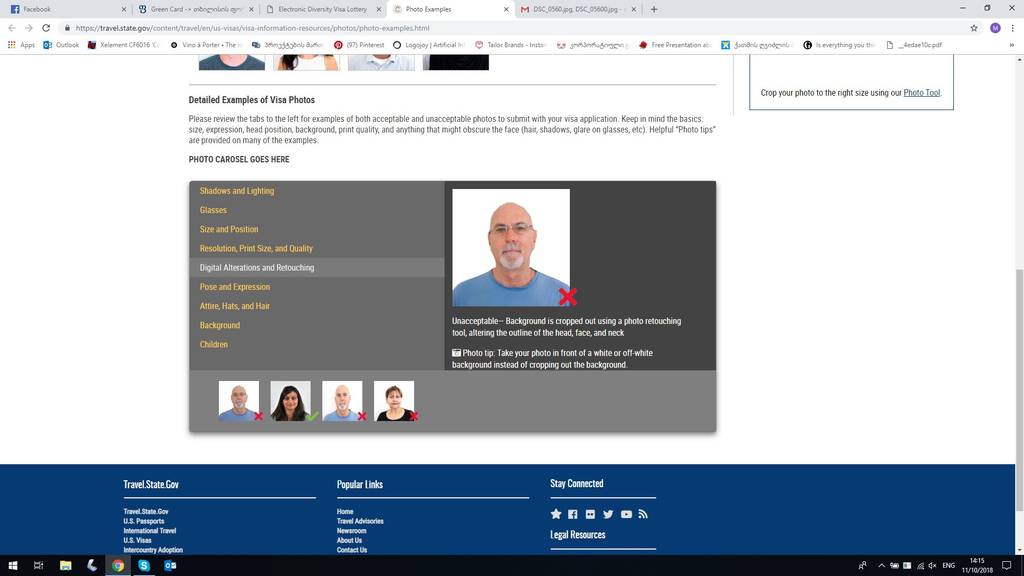The width and height of the screenshot is (1024, 576).
Task: Select the Size and Position tab
Action: click(x=229, y=229)
